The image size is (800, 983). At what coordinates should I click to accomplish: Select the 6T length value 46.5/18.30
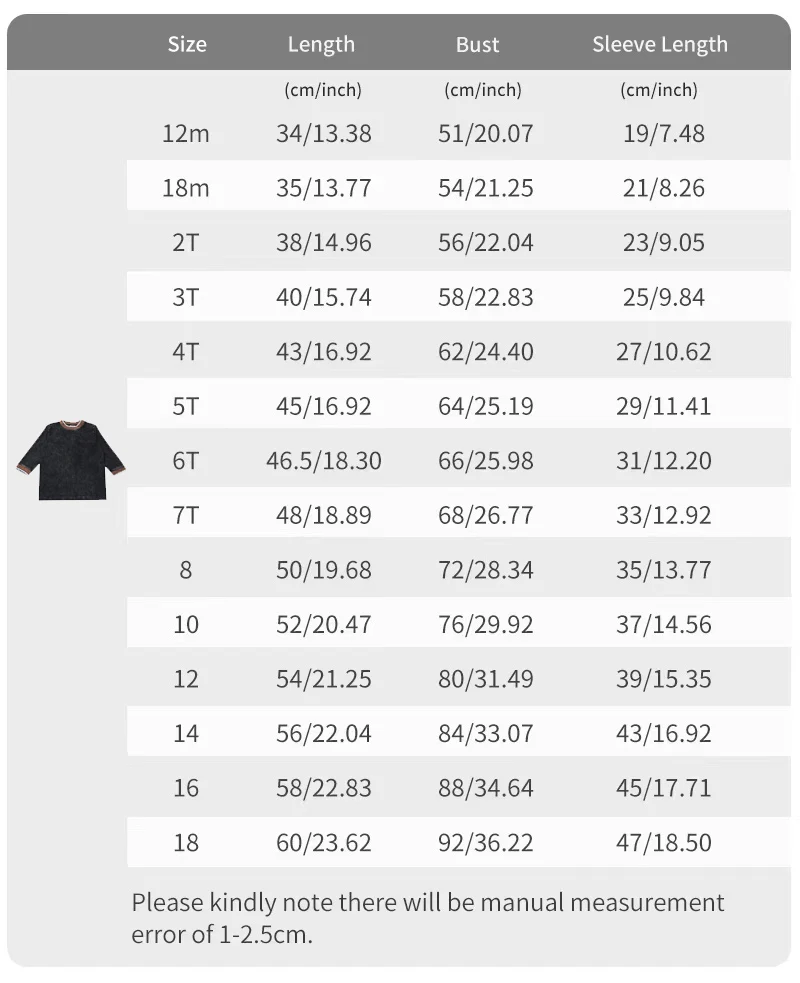pos(324,460)
